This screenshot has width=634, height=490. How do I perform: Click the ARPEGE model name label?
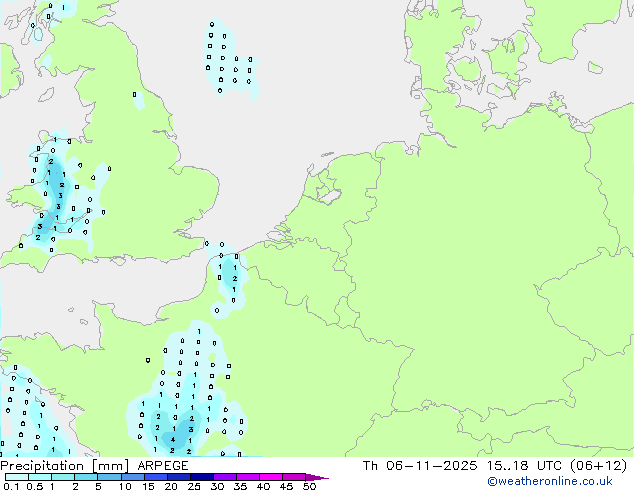pyautogui.click(x=163, y=466)
